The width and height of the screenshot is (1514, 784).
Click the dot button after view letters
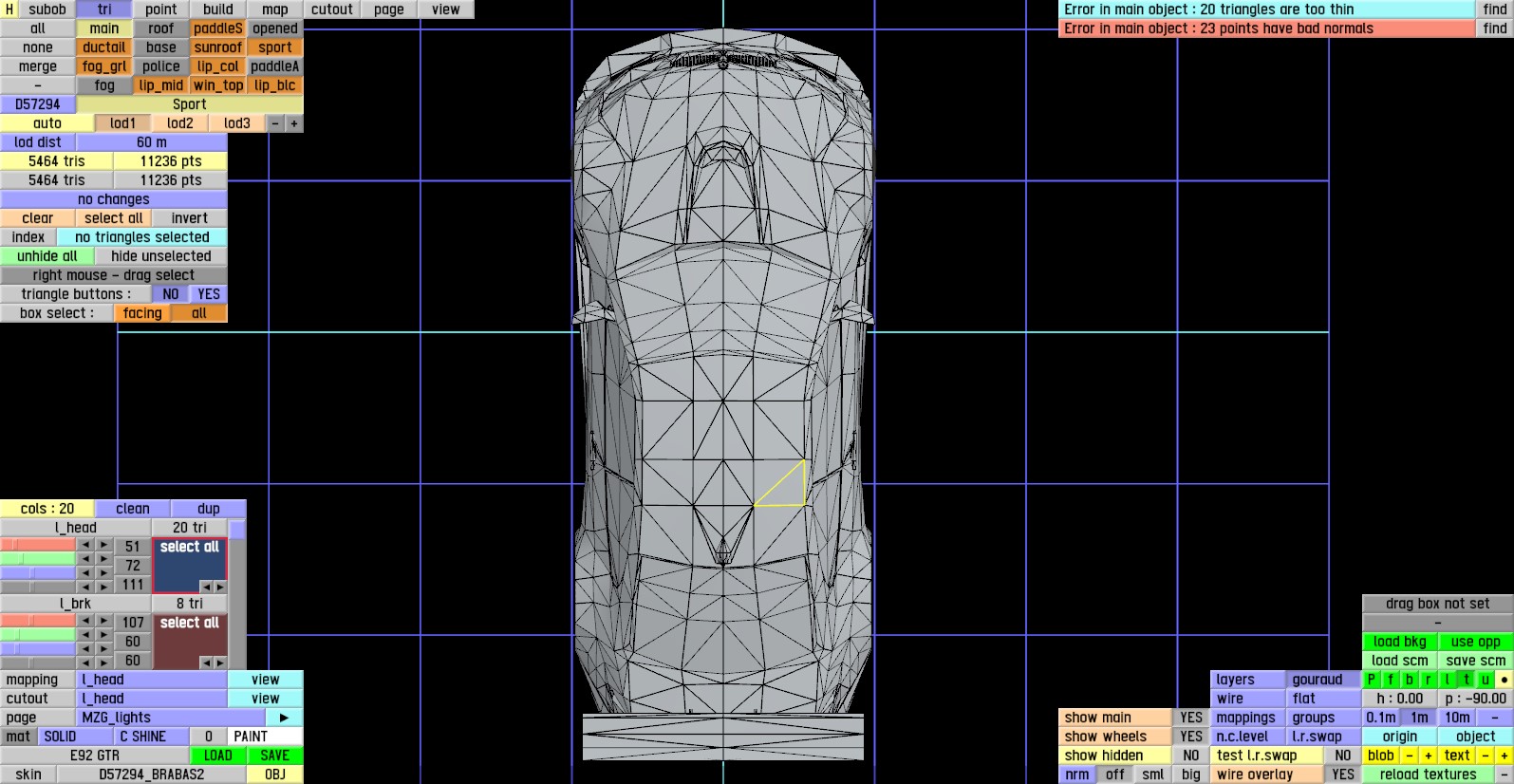pos(1505,680)
